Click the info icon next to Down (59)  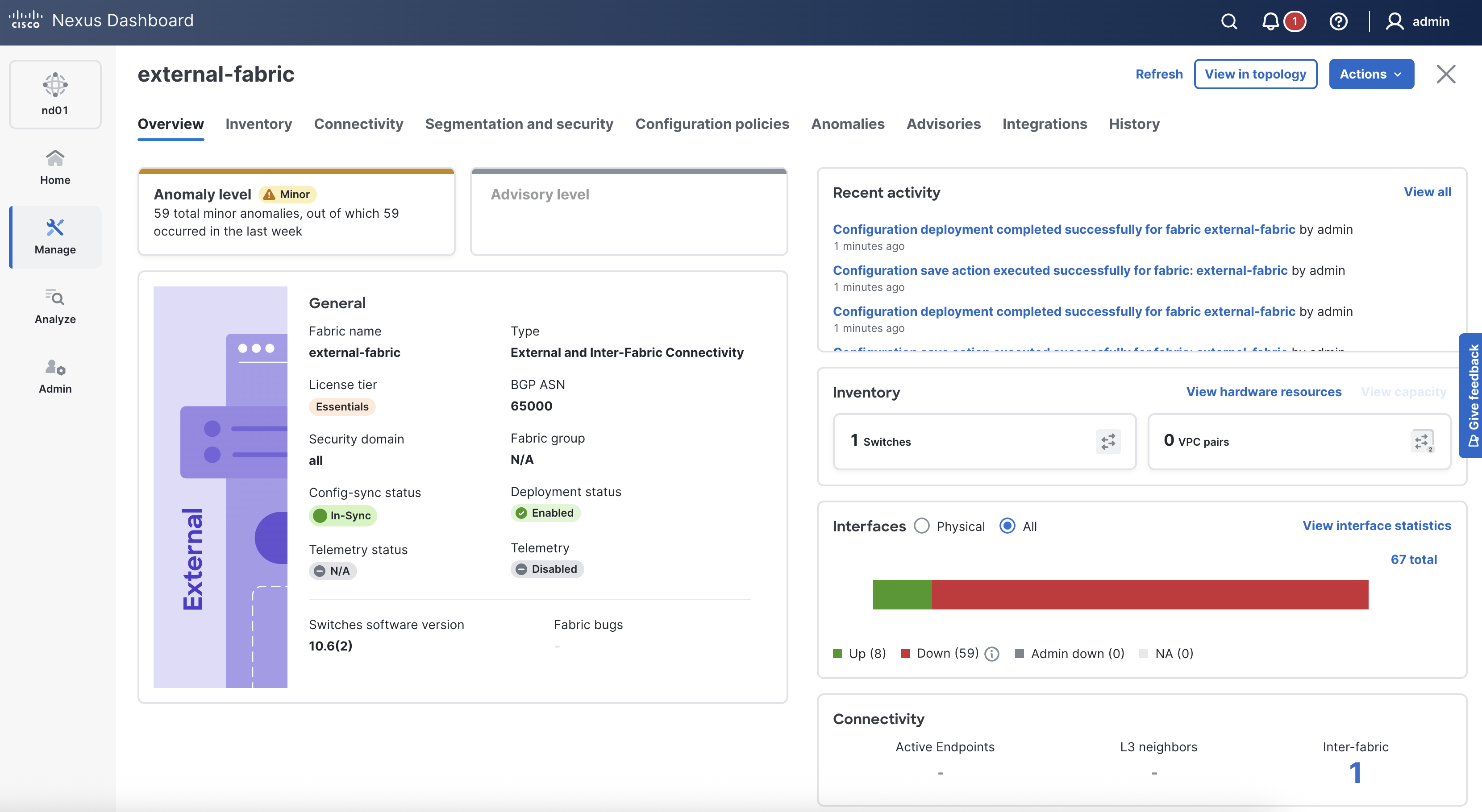pyautogui.click(x=992, y=654)
